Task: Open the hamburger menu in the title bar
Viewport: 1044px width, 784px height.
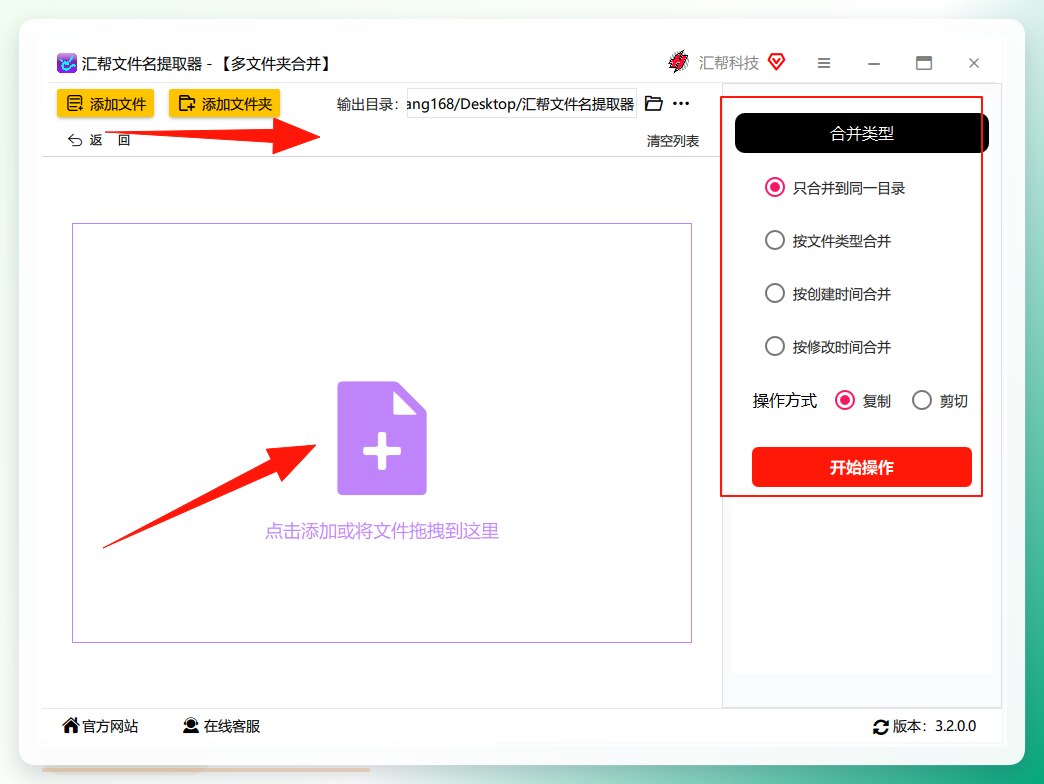Action: [x=824, y=63]
